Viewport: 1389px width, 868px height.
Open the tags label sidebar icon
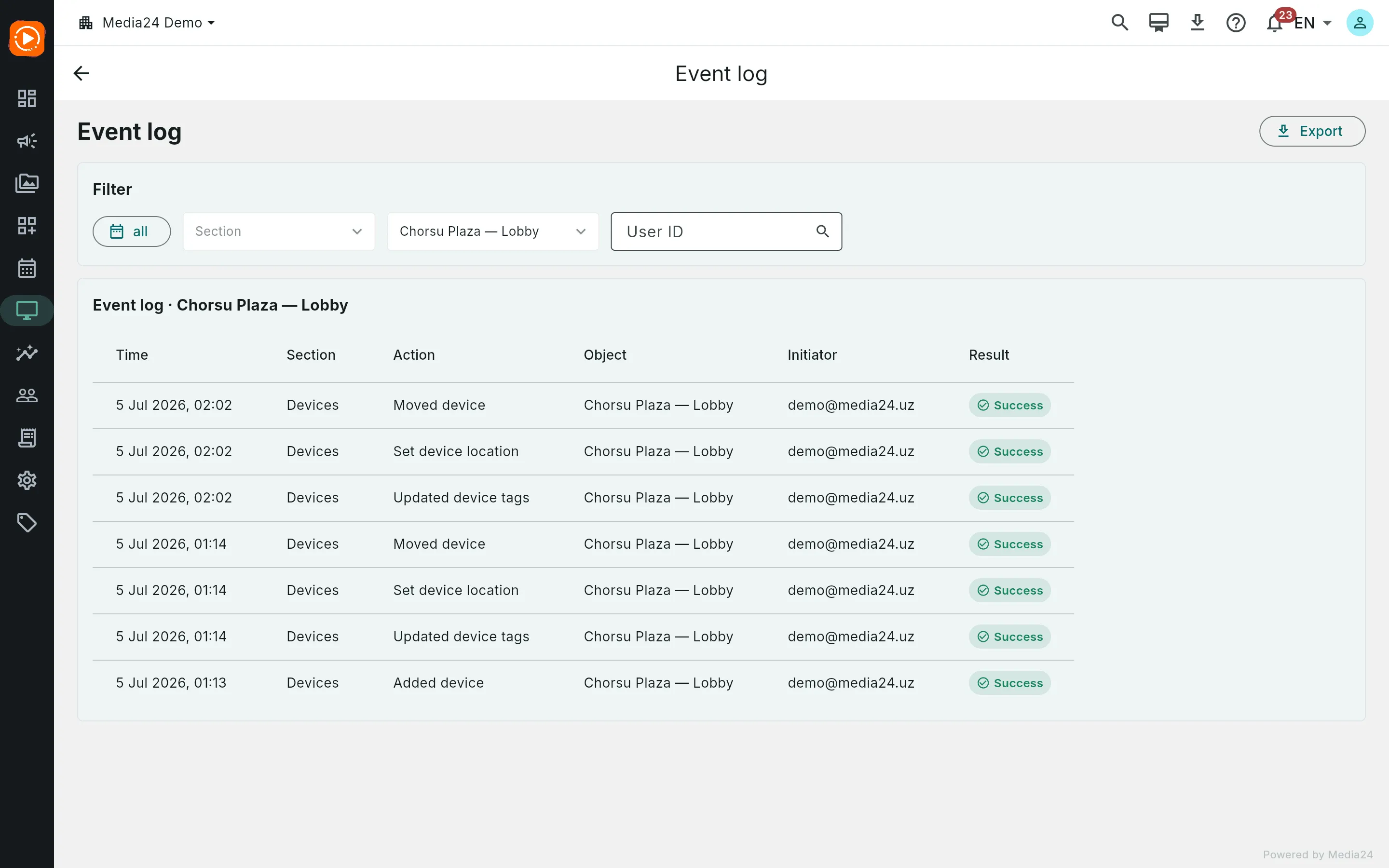(x=27, y=523)
